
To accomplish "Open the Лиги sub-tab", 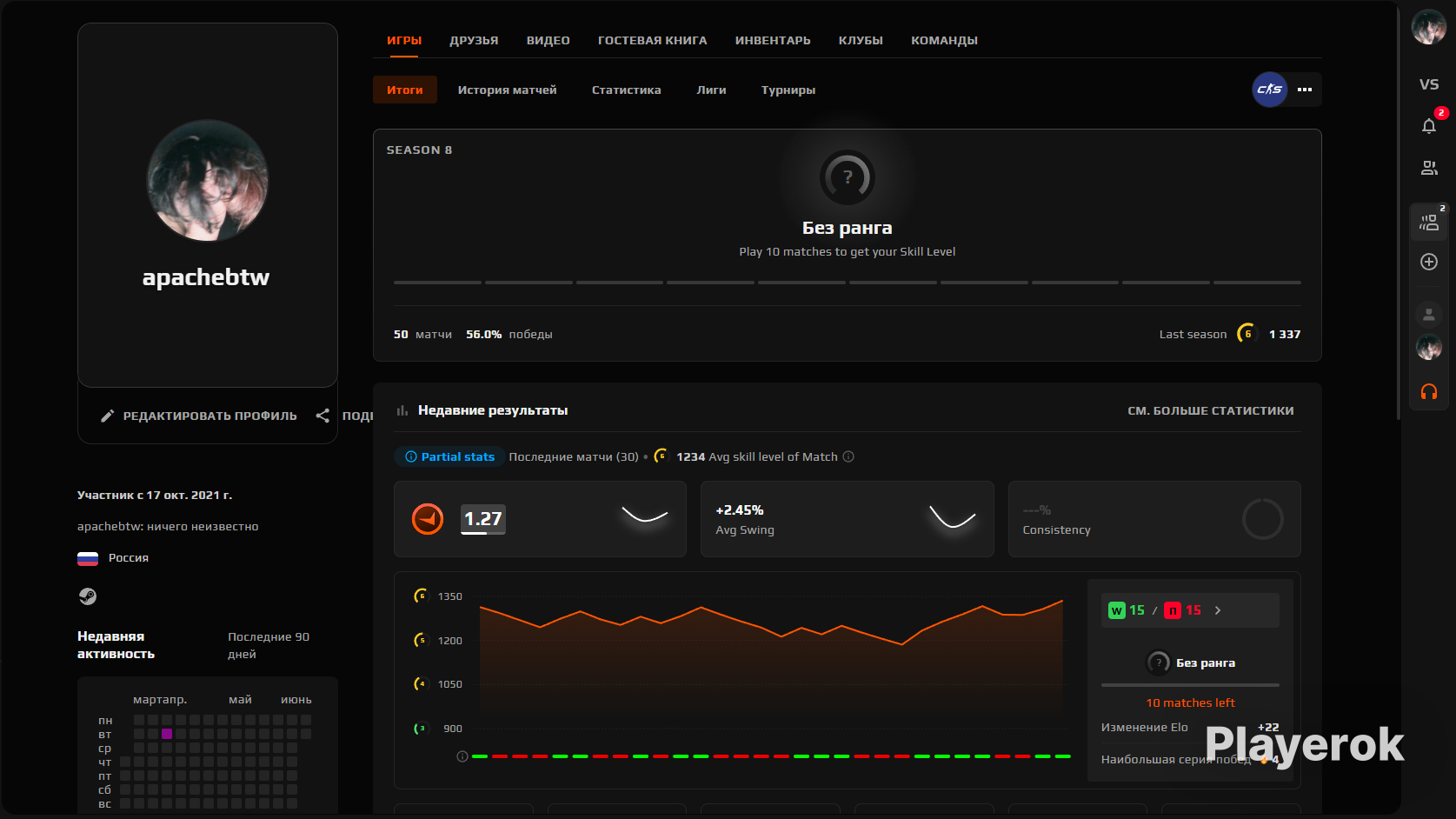I will [x=711, y=90].
